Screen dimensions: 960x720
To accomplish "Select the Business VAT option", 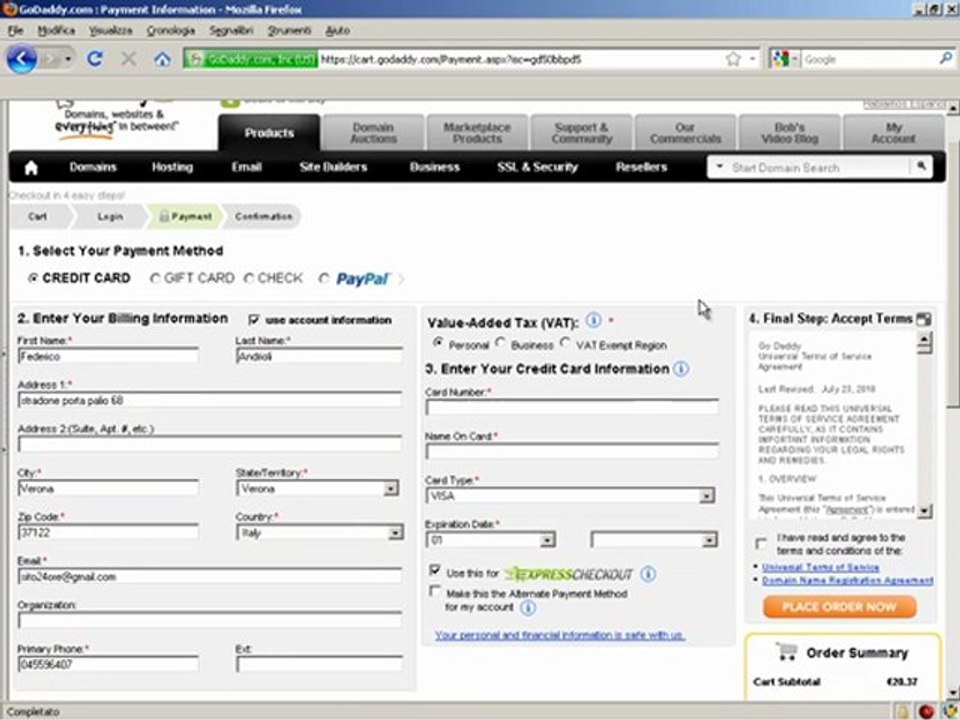I will click(x=500, y=343).
